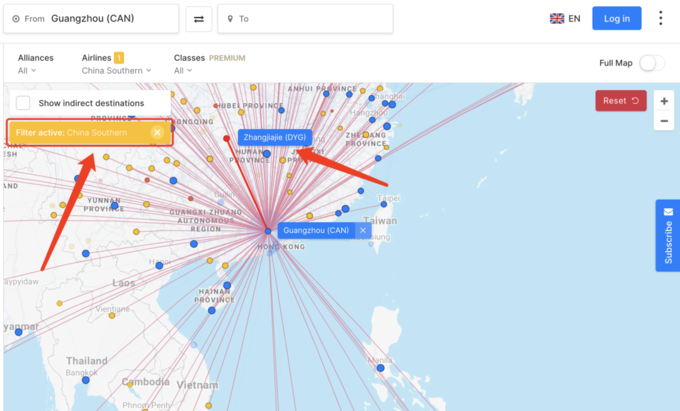The height and width of the screenshot is (411, 680).
Task: Dismiss the China Southern active filter
Action: click(x=157, y=133)
